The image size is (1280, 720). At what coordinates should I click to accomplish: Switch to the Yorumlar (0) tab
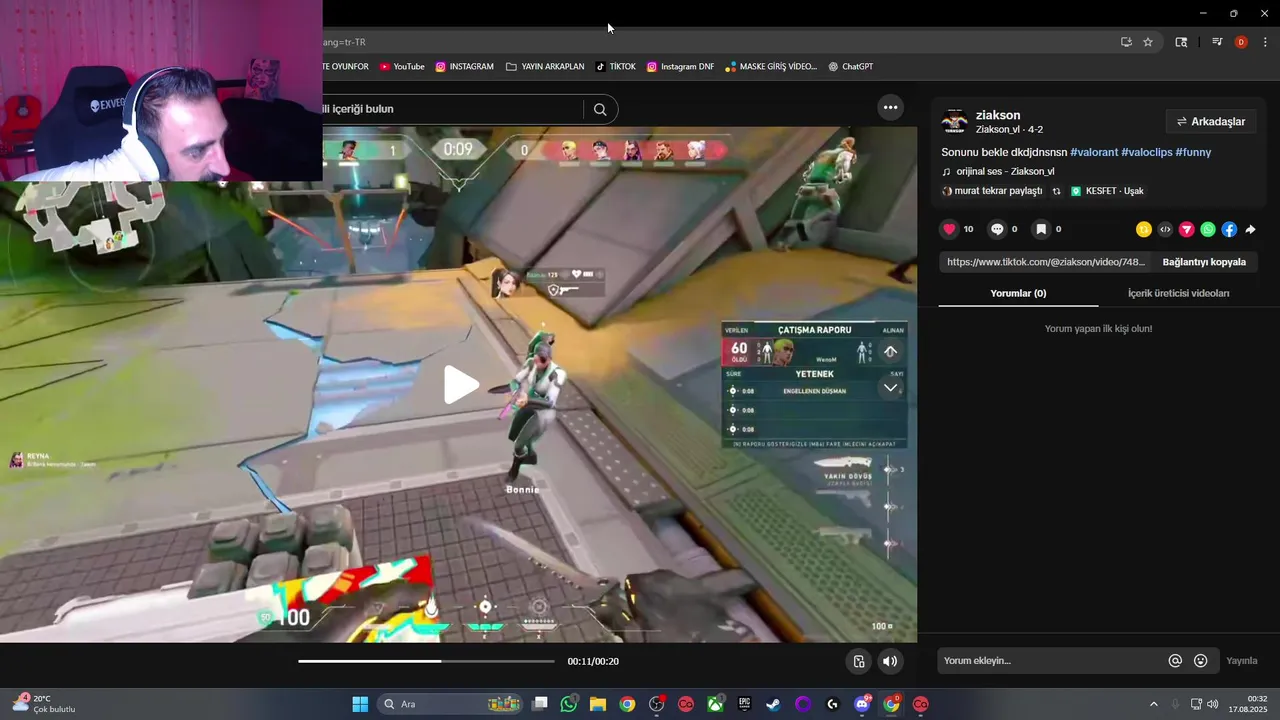(1018, 293)
